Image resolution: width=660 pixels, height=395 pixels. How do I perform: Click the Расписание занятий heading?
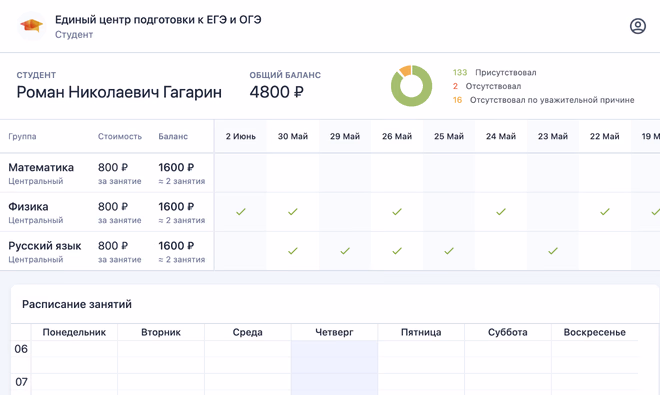[x=77, y=304]
